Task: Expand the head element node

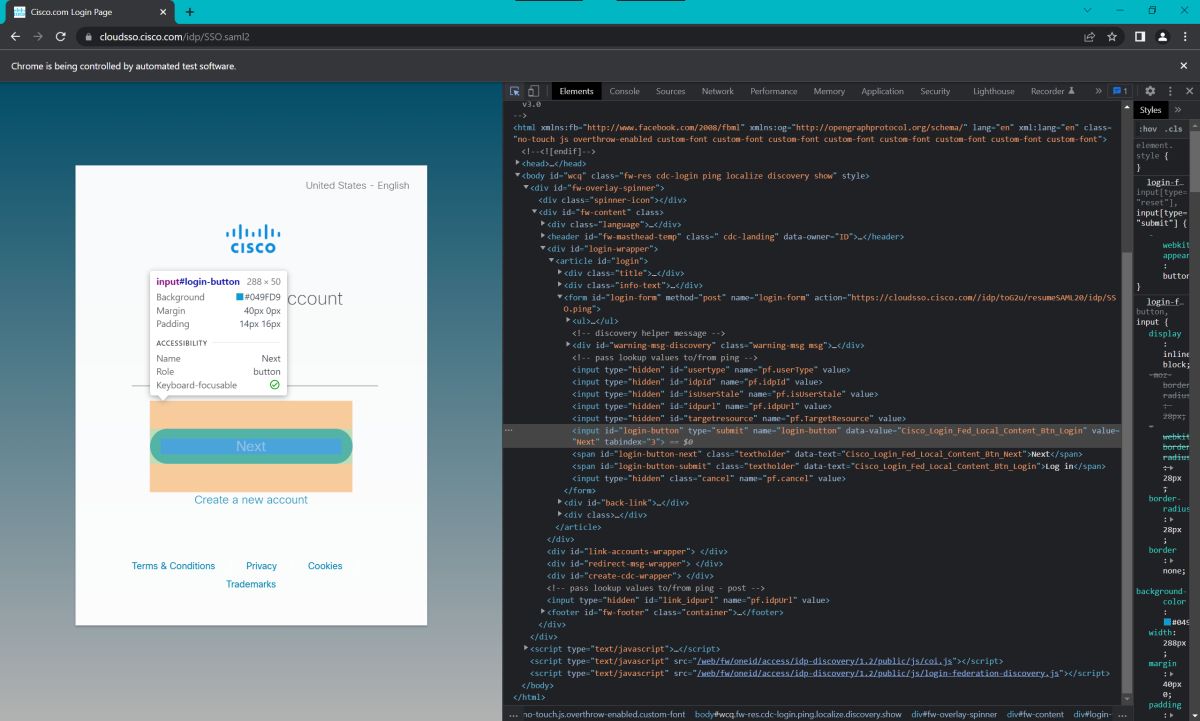Action: click(x=518, y=163)
